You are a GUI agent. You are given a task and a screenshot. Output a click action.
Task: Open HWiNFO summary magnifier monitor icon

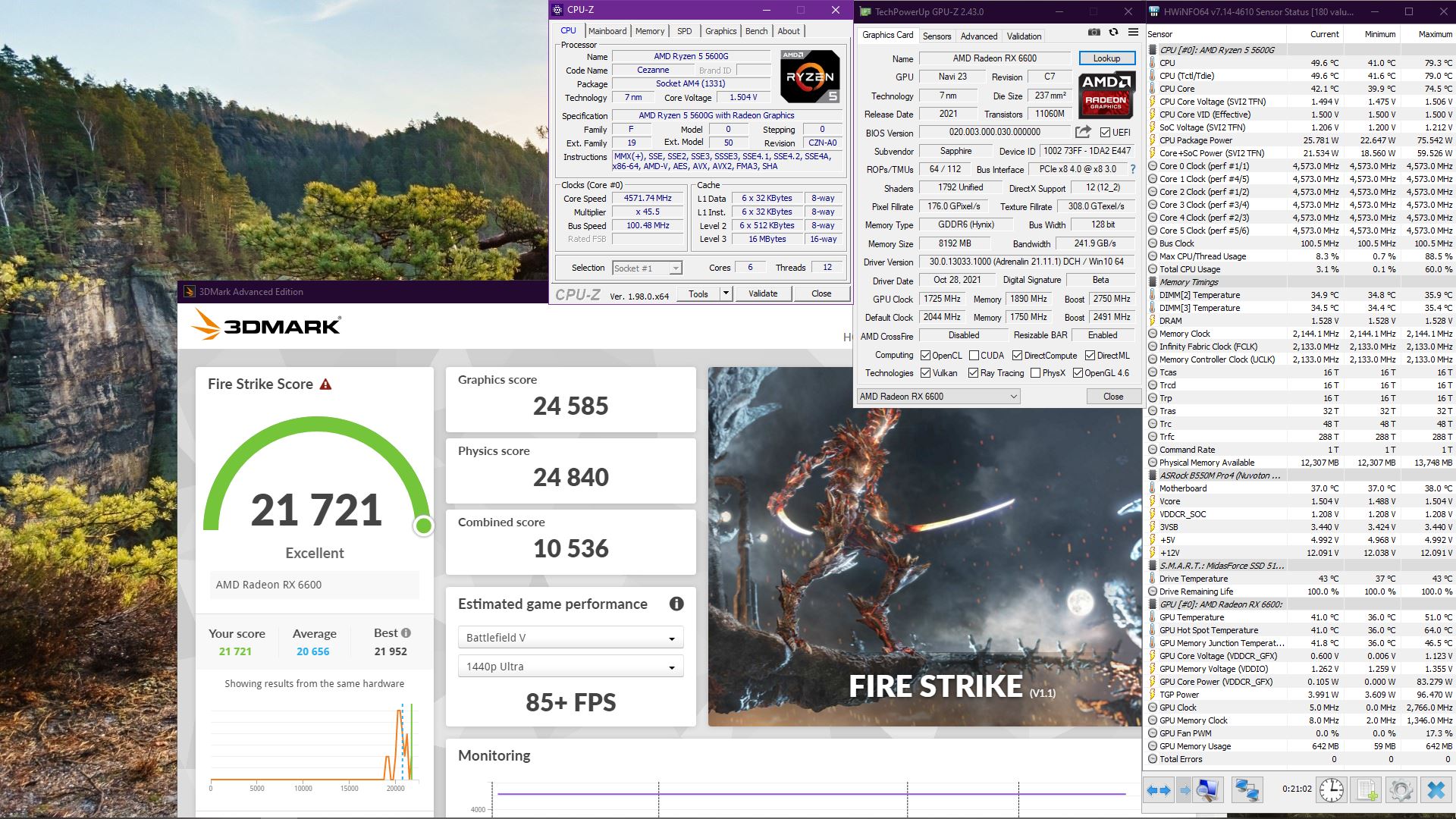coord(1207,791)
